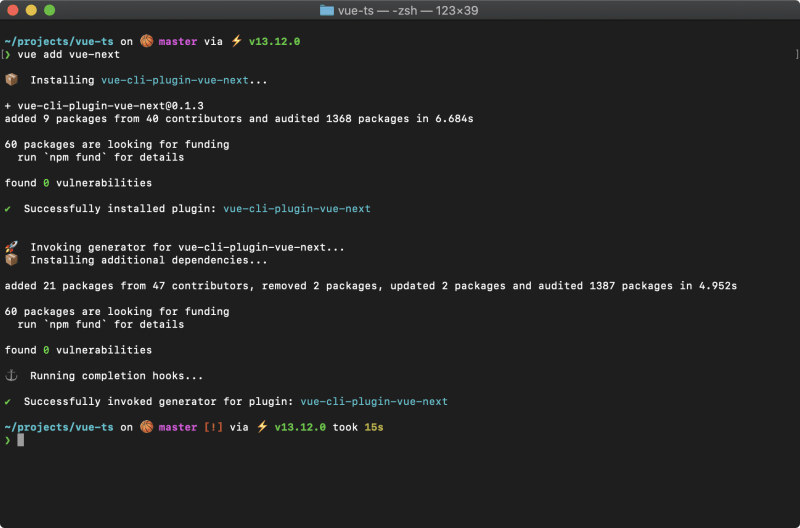
Task: Click cyan 'vue-cli-plugin-vue-next' after 'Successfully invoked generator for plugin:'
Action: pyautogui.click(x=374, y=401)
